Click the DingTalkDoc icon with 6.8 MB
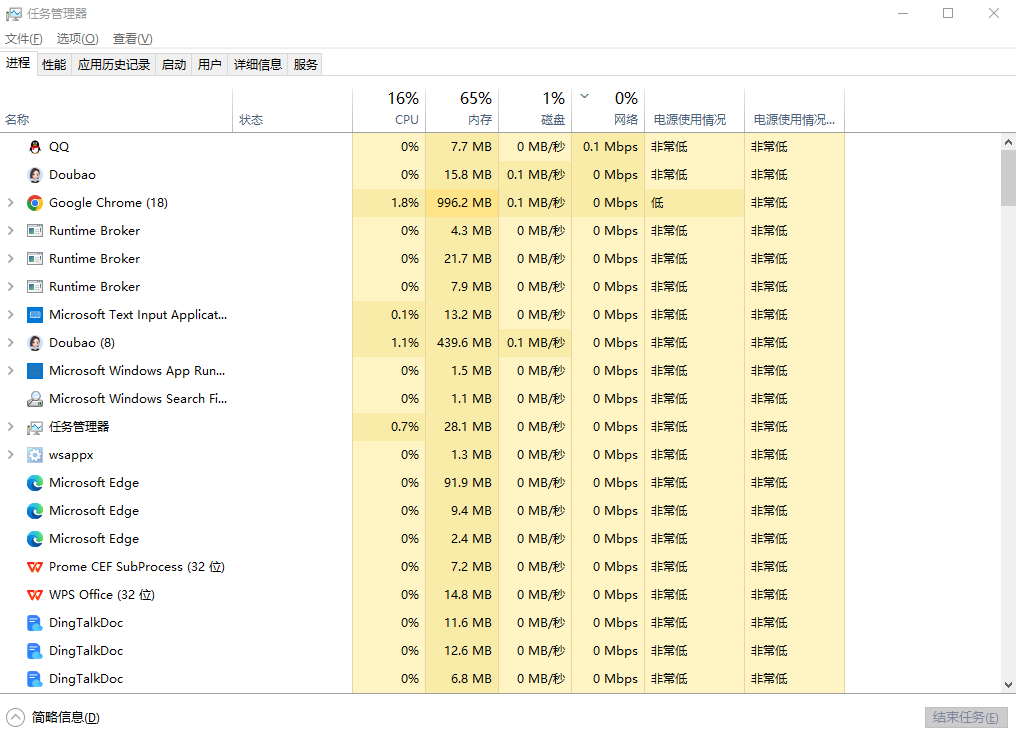 (x=35, y=679)
